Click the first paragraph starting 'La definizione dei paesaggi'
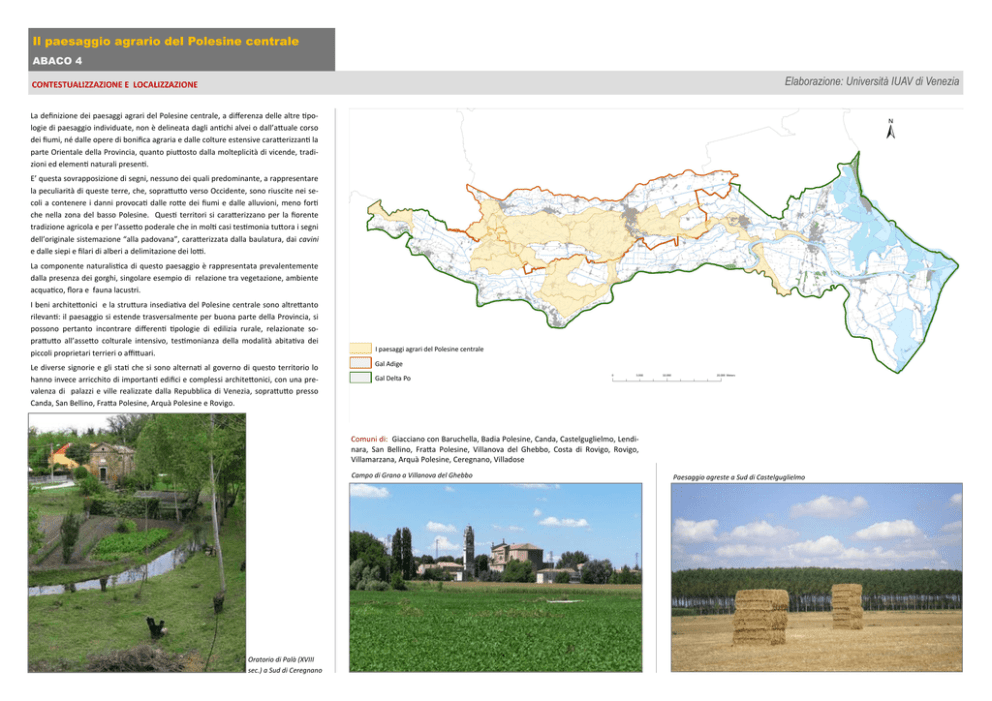992x701 pixels. click(174, 140)
